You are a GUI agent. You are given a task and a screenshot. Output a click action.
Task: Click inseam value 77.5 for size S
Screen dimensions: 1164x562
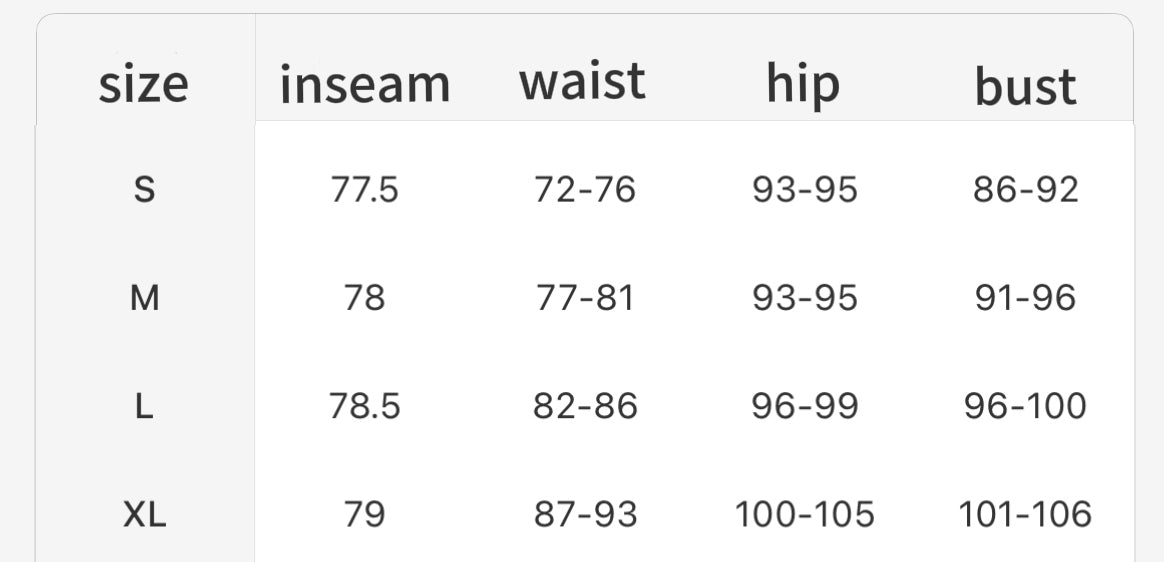click(365, 189)
